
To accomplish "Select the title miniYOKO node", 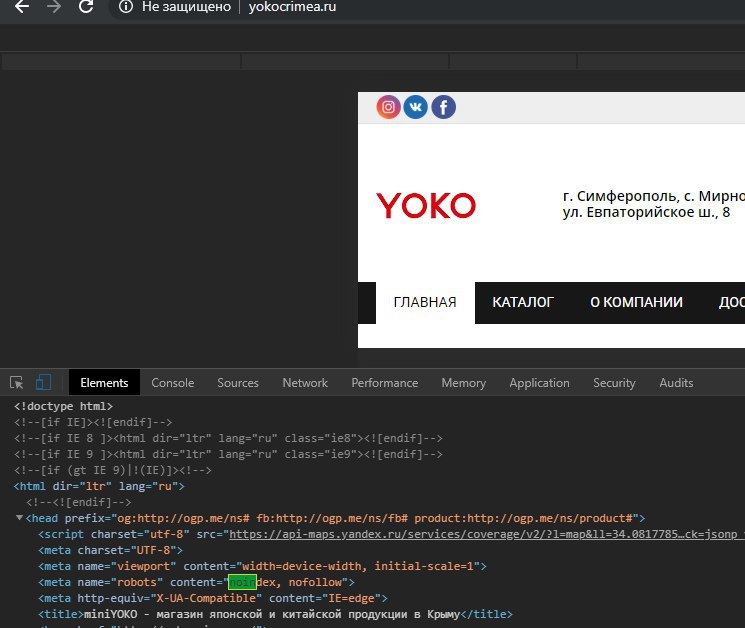I will (x=276, y=614).
